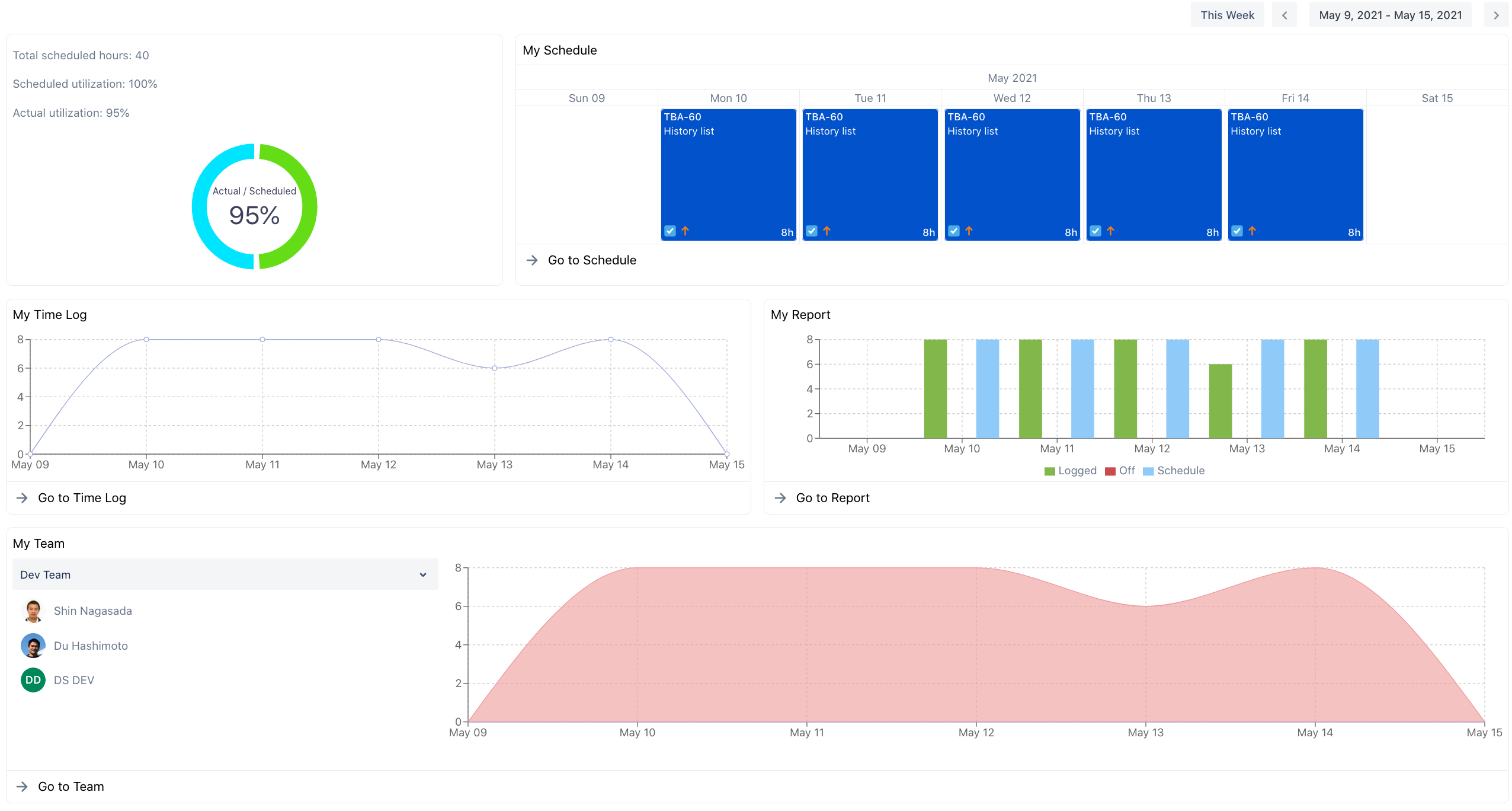Image resolution: width=1512 pixels, height=811 pixels.
Task: Select Du Hashimoto team member
Action: pos(91,646)
